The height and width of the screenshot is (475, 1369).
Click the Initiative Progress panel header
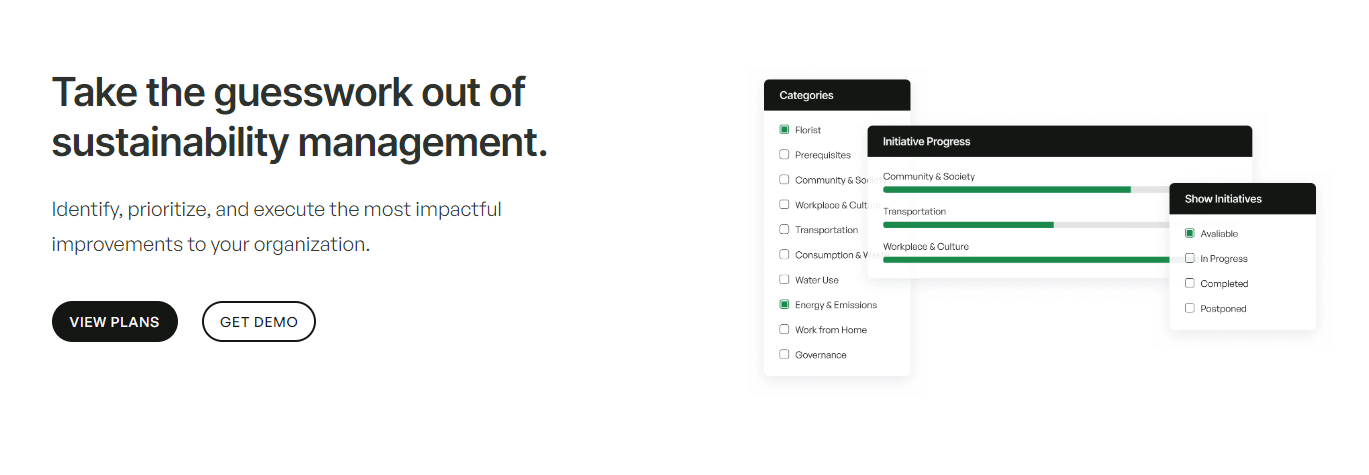click(x=1059, y=141)
